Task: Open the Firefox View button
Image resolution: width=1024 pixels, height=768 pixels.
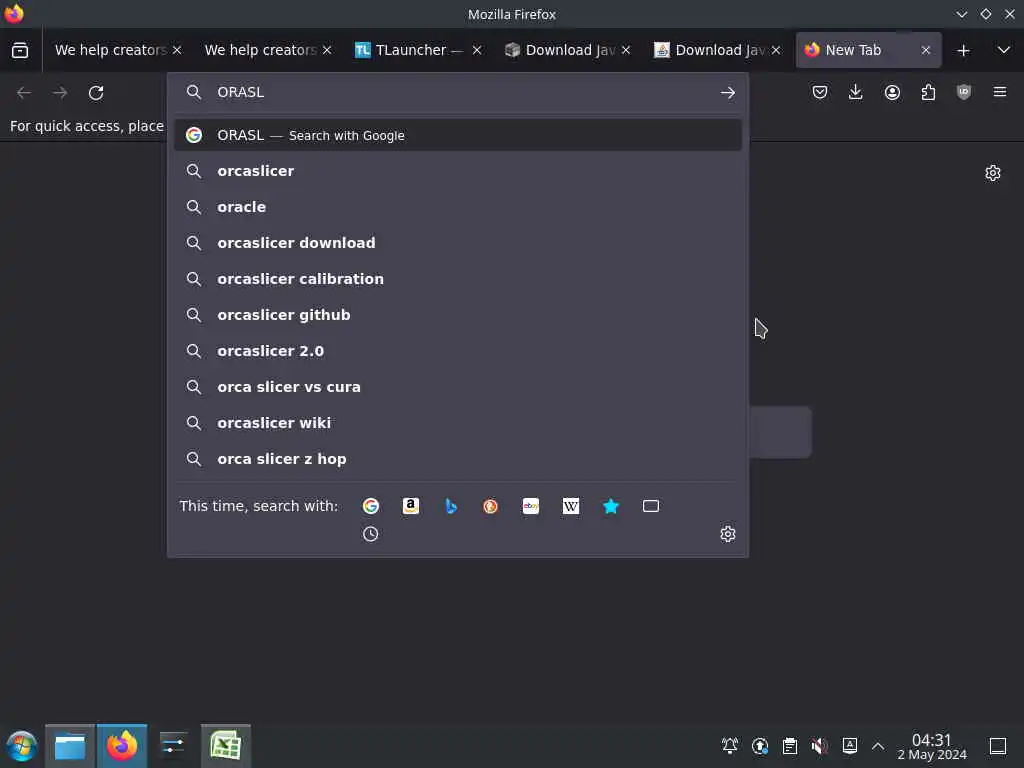Action: (x=20, y=50)
